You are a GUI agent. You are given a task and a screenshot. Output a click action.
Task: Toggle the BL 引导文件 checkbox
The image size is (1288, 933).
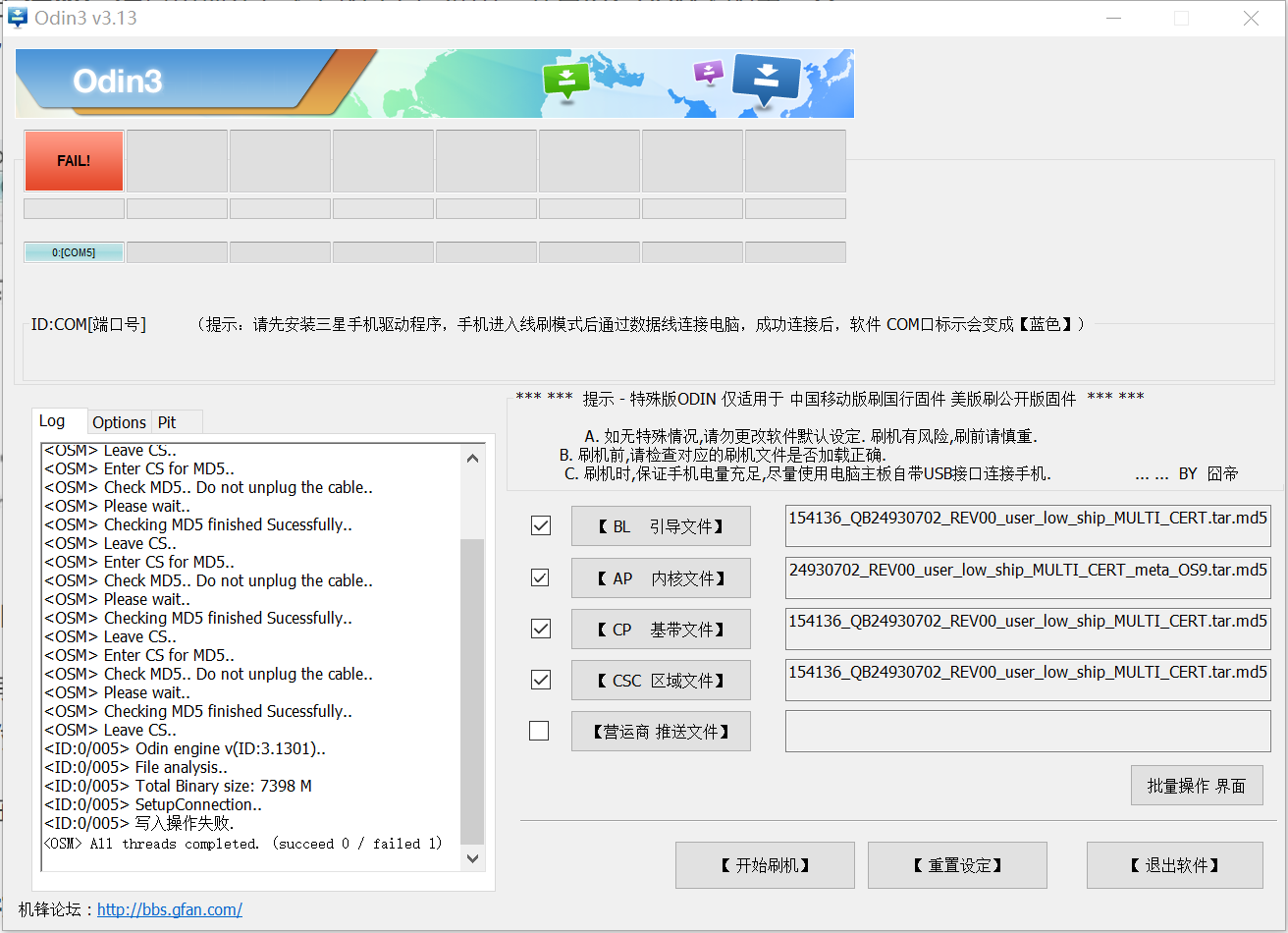click(540, 525)
